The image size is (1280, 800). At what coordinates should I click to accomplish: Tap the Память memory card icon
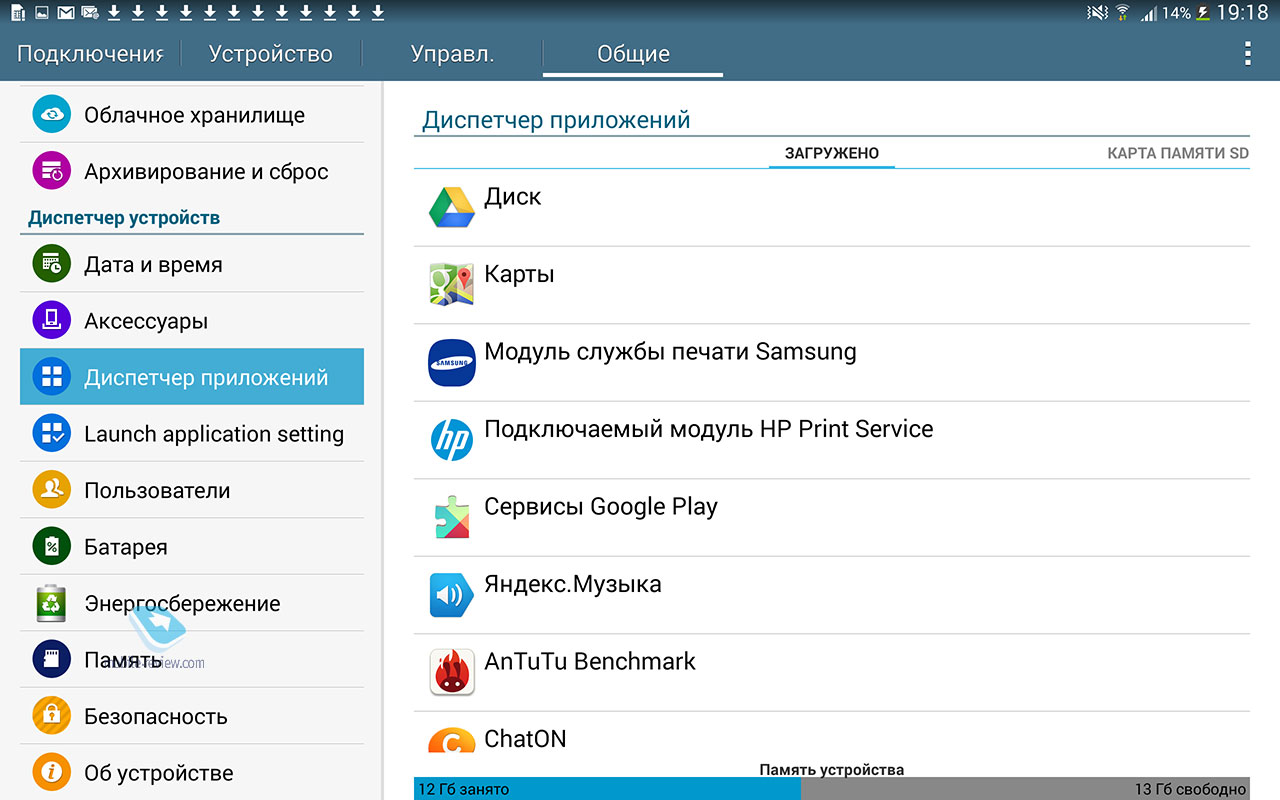click(51, 659)
